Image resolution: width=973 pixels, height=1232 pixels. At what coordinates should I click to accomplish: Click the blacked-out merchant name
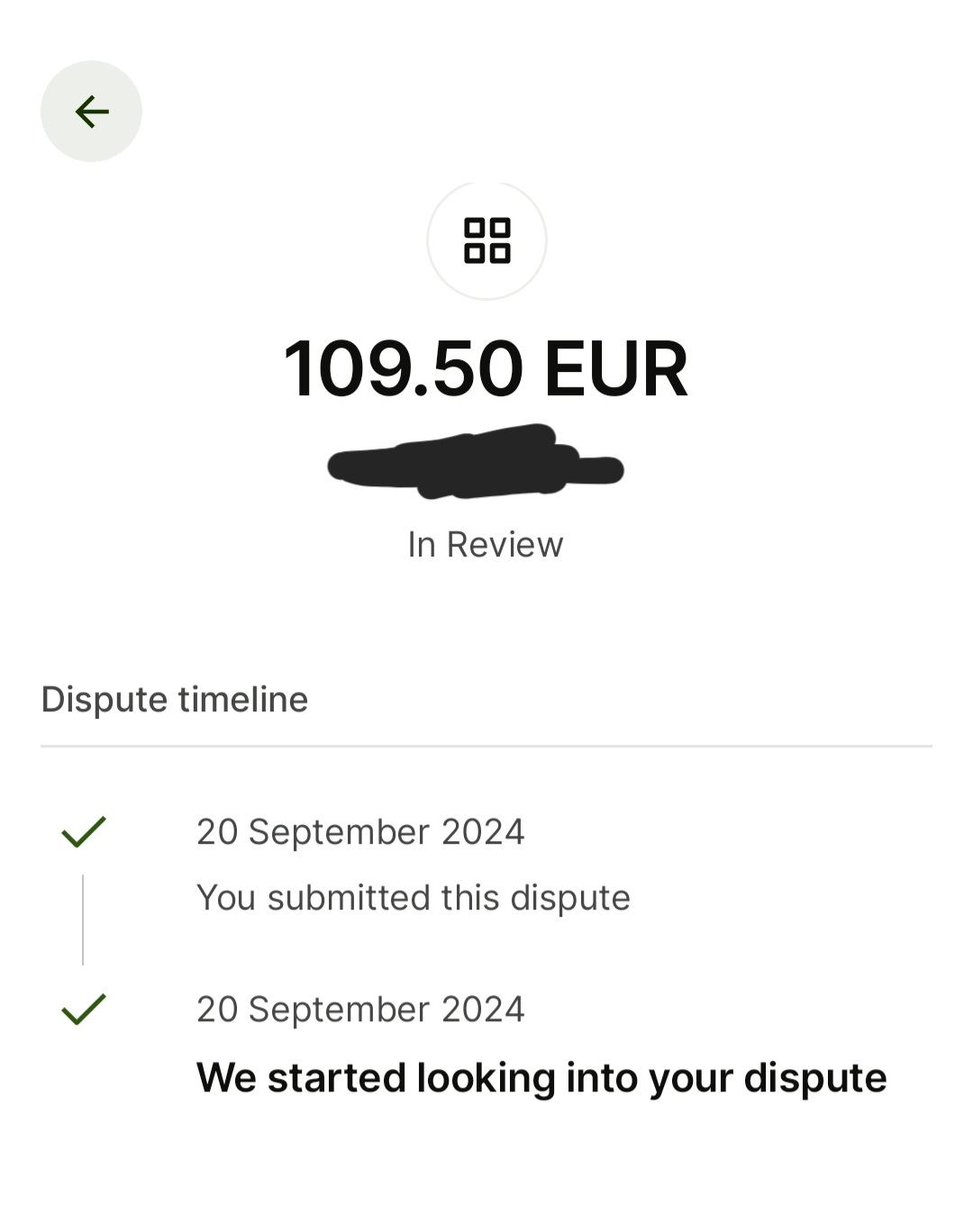[476, 463]
